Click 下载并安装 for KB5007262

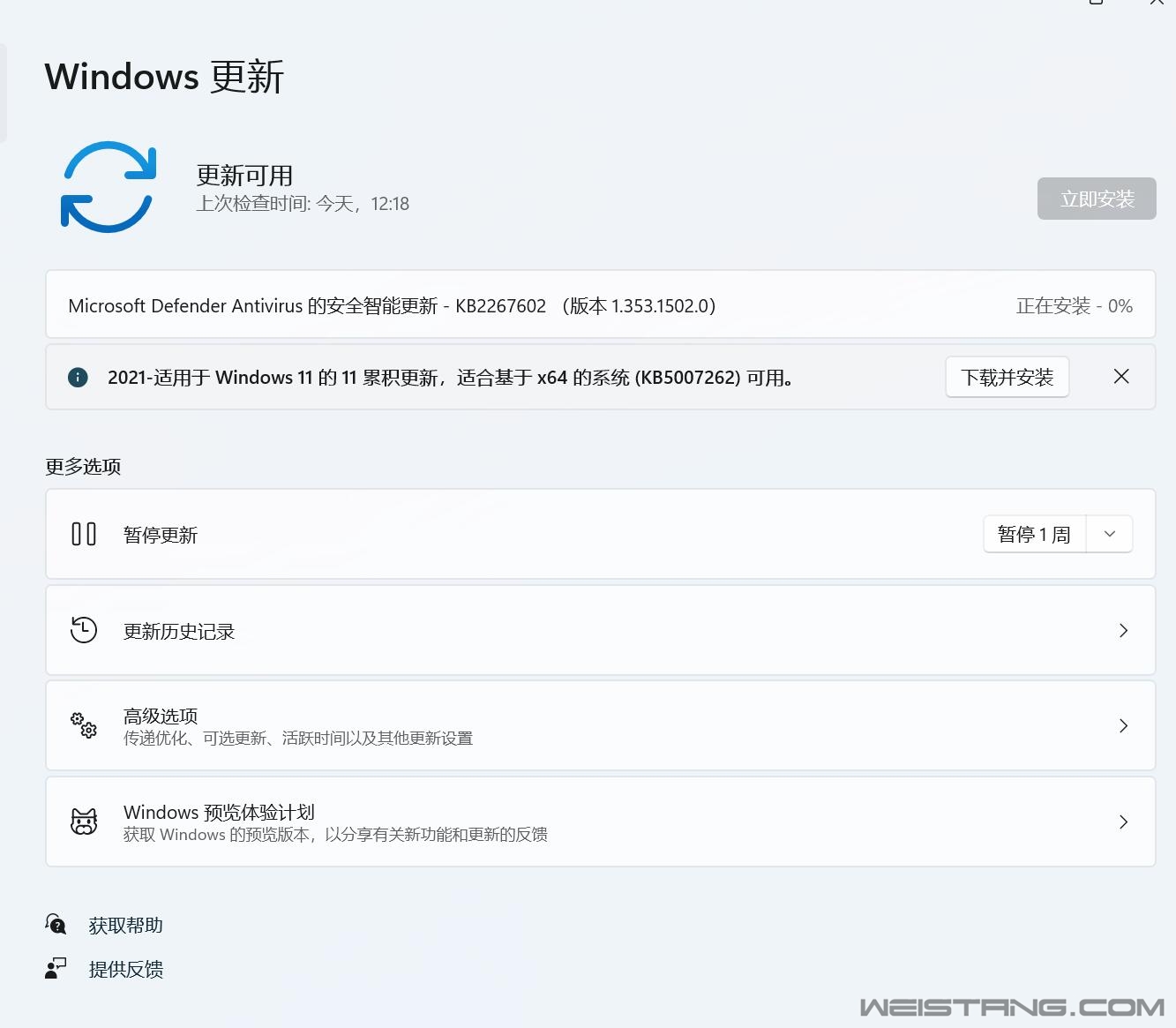1007,378
